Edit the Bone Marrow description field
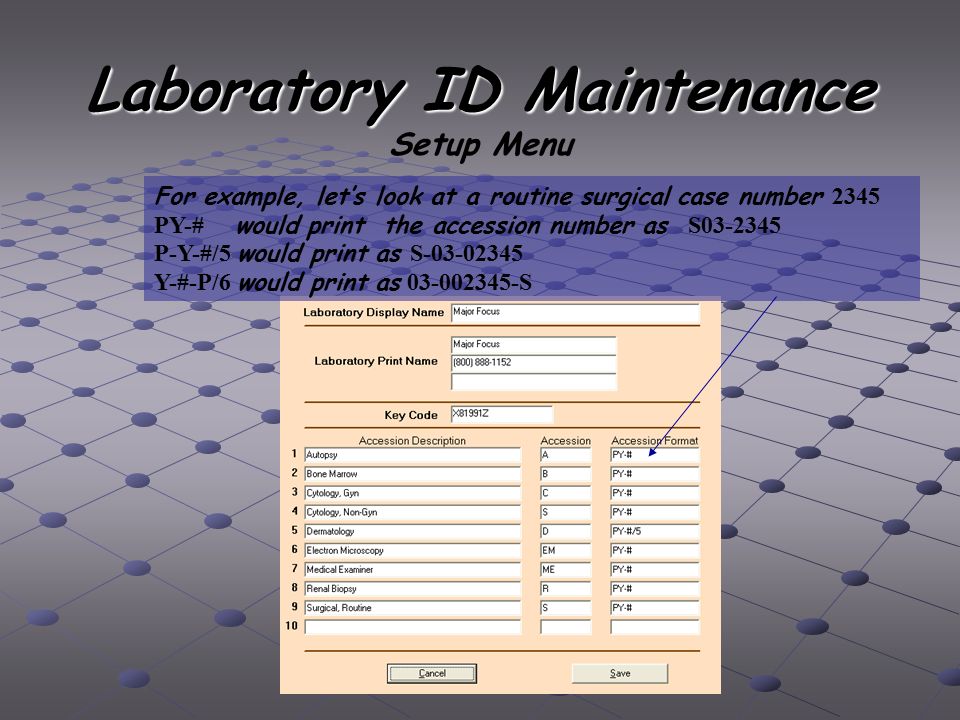This screenshot has height=720, width=960. tap(412, 474)
